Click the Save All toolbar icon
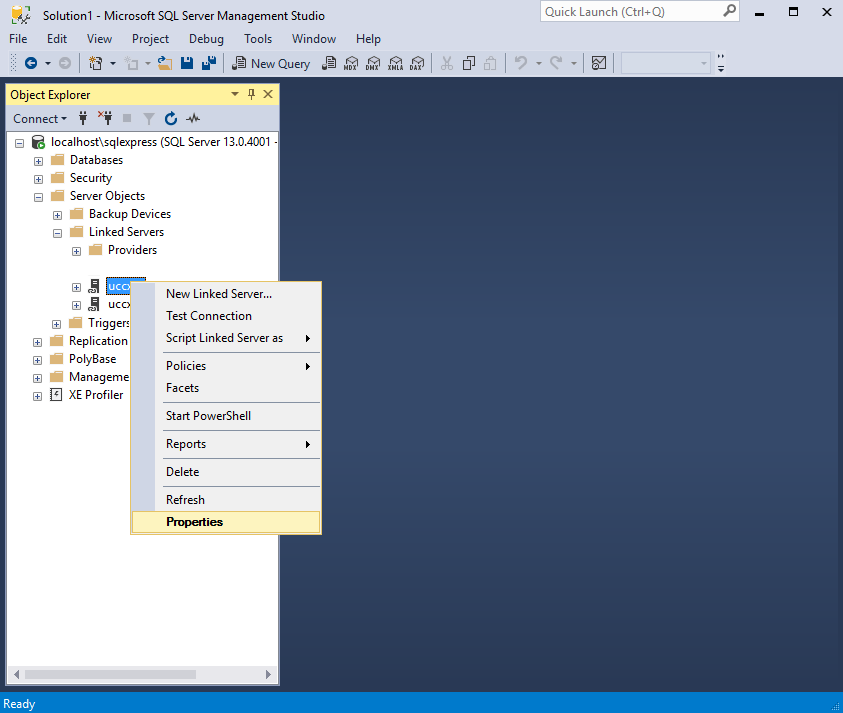The height and width of the screenshot is (713, 843). coord(209,63)
